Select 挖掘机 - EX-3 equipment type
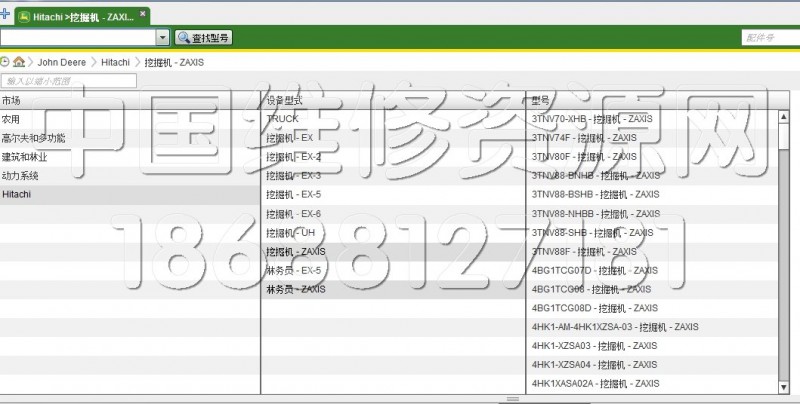The width and height of the screenshot is (800, 404). click(x=393, y=175)
